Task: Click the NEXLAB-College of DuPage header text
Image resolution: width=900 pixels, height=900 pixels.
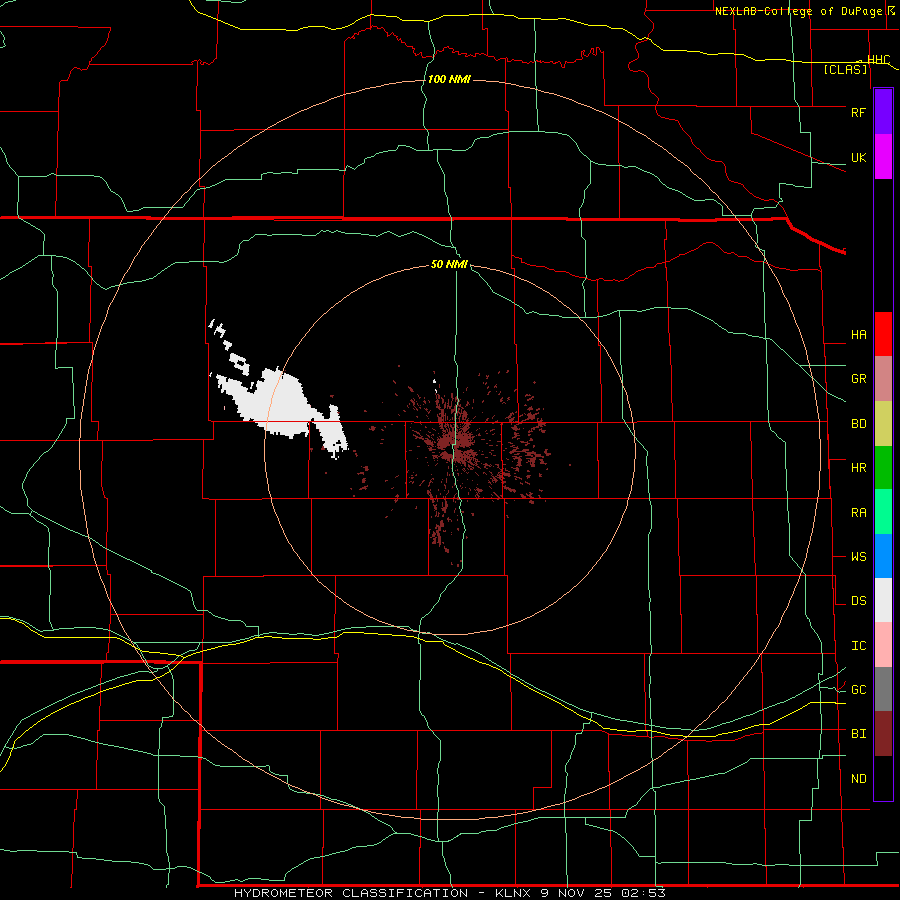Action: coord(801,11)
